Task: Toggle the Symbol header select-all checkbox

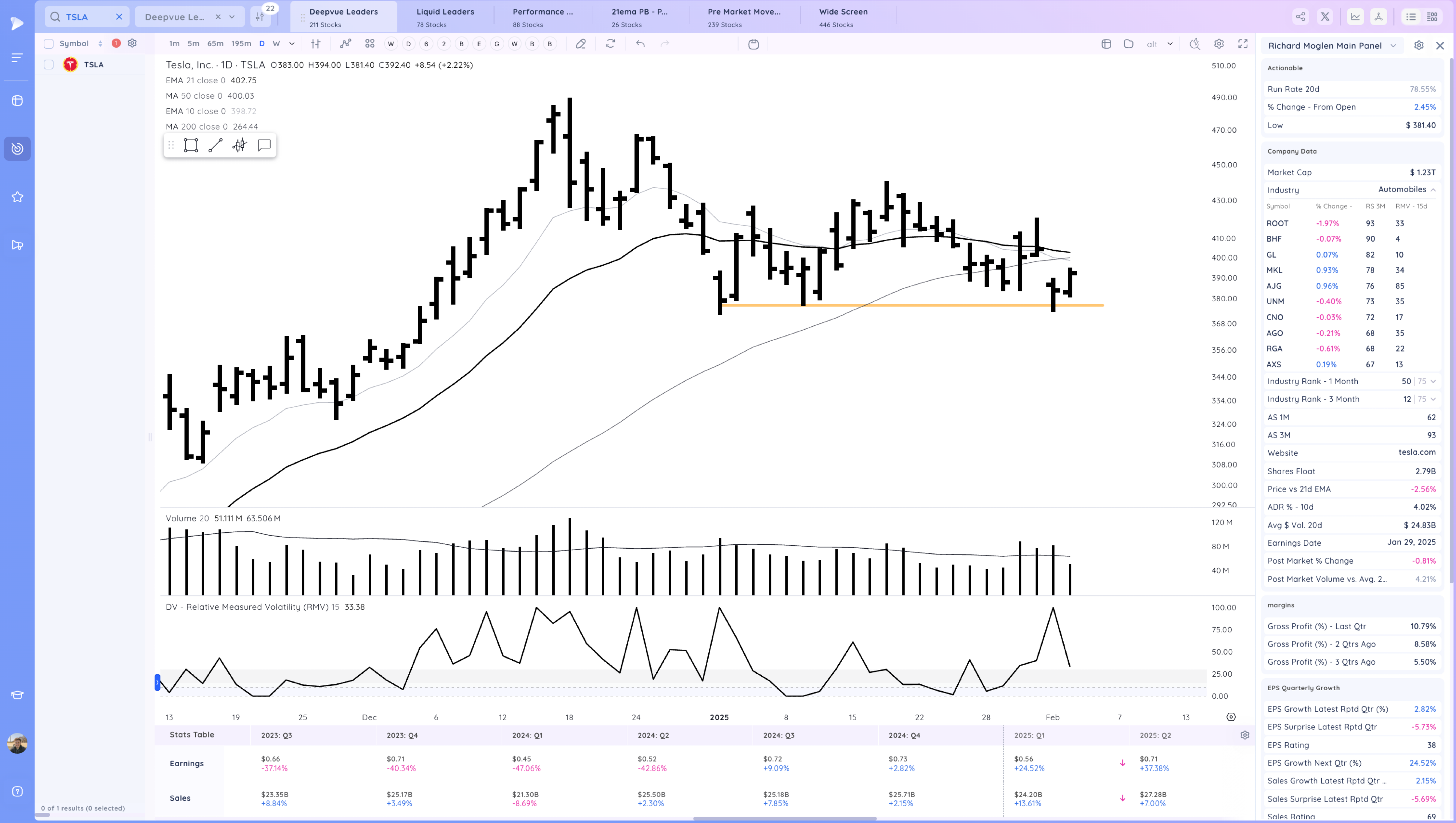Action: pos(49,44)
